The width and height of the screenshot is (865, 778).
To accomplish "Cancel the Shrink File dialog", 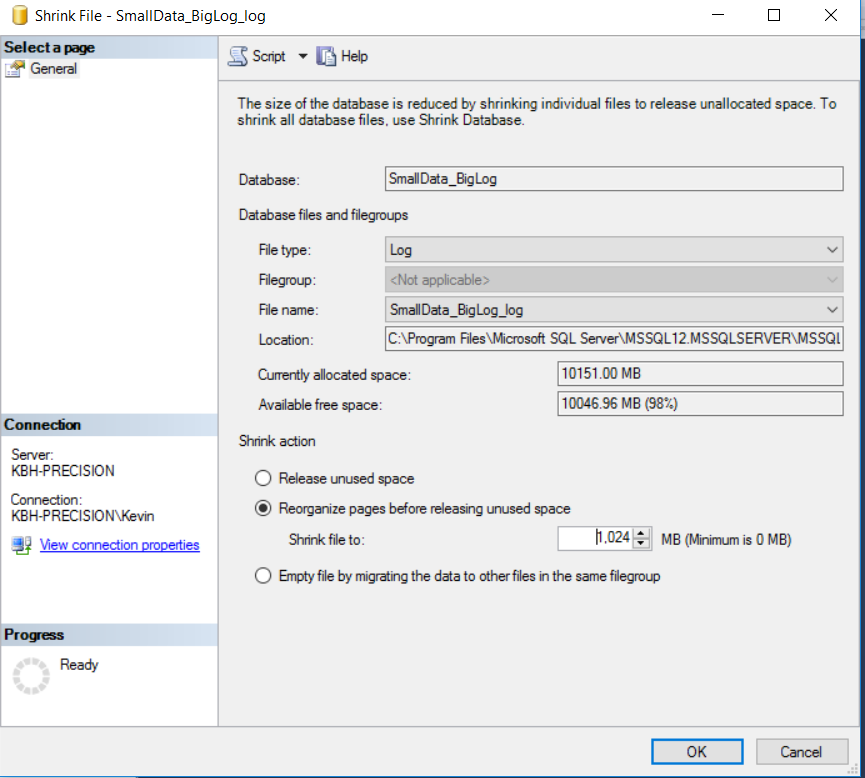I will point(802,751).
